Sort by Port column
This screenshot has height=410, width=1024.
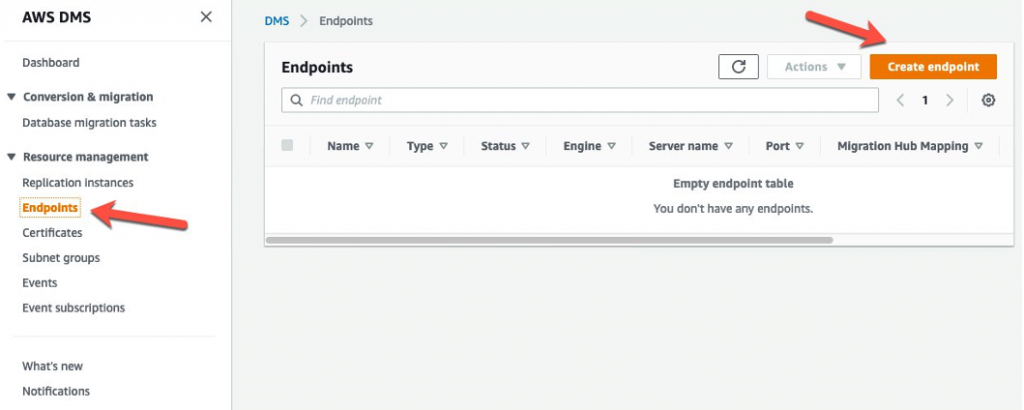(784, 146)
